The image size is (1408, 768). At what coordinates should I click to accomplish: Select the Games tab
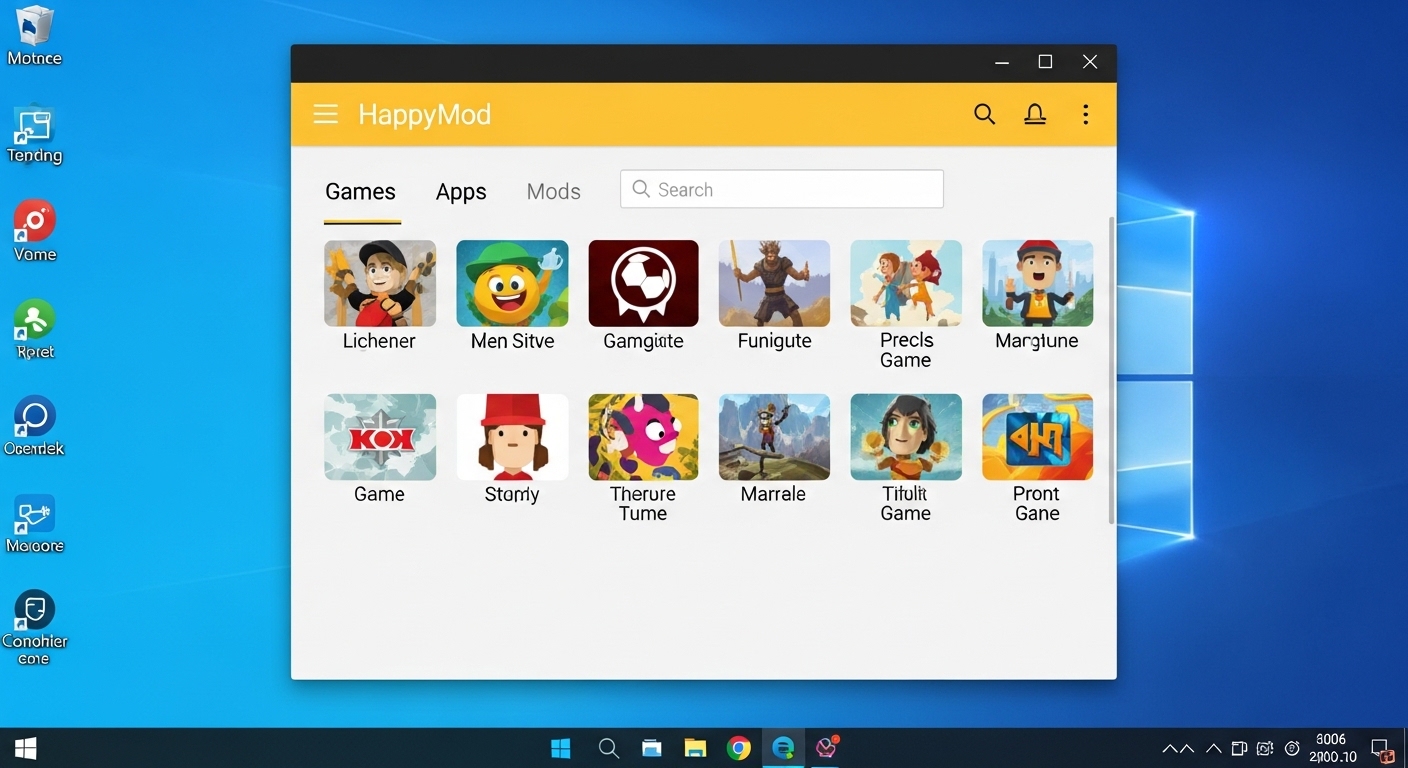click(x=361, y=191)
